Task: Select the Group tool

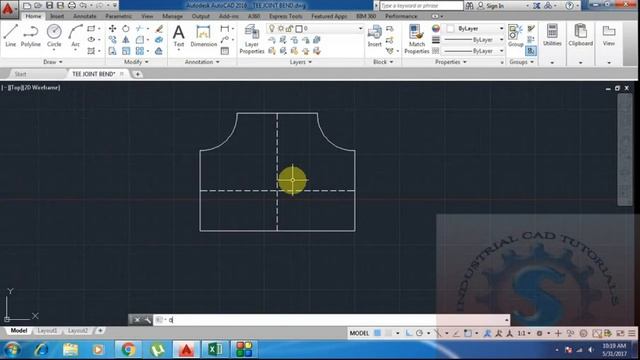Action: click(516, 36)
